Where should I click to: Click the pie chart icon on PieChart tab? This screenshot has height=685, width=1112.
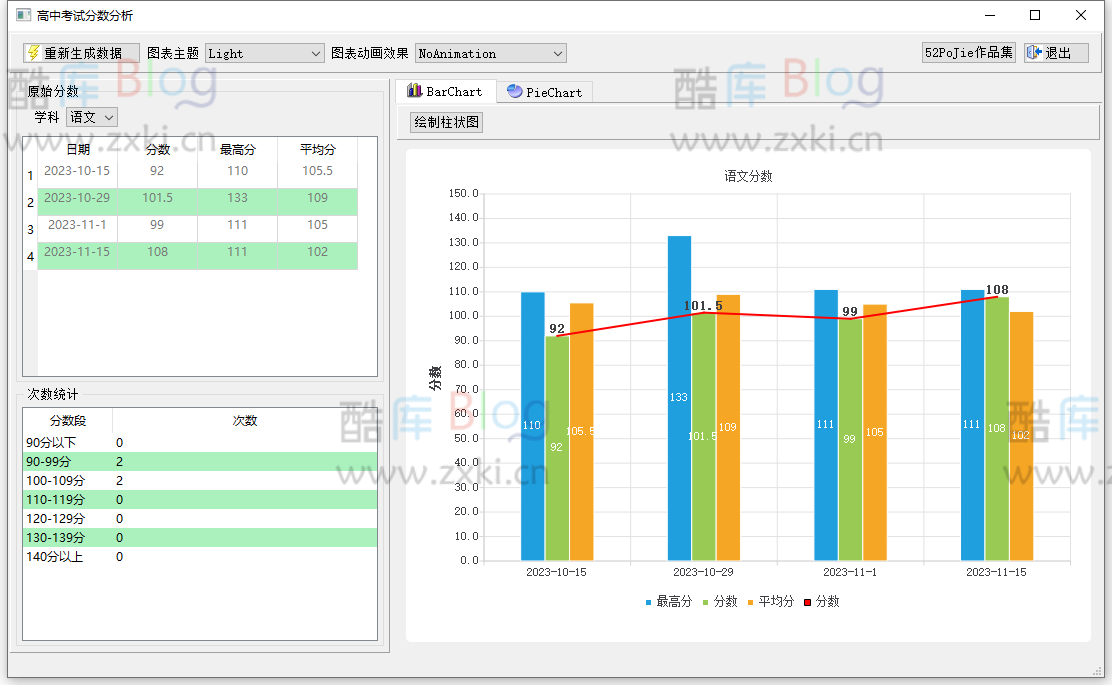[x=516, y=90]
